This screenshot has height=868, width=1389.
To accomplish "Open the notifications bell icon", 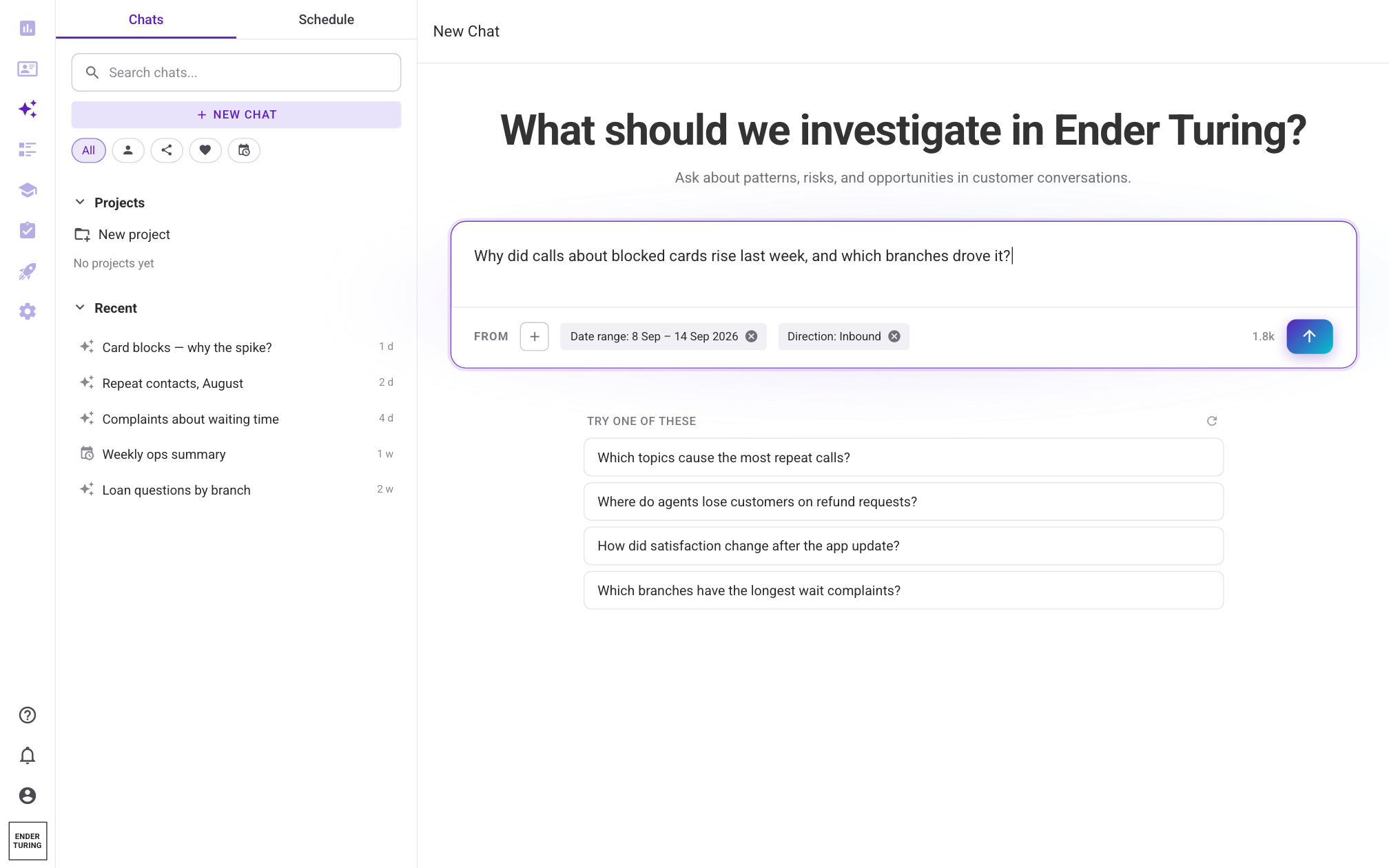I will 28,756.
